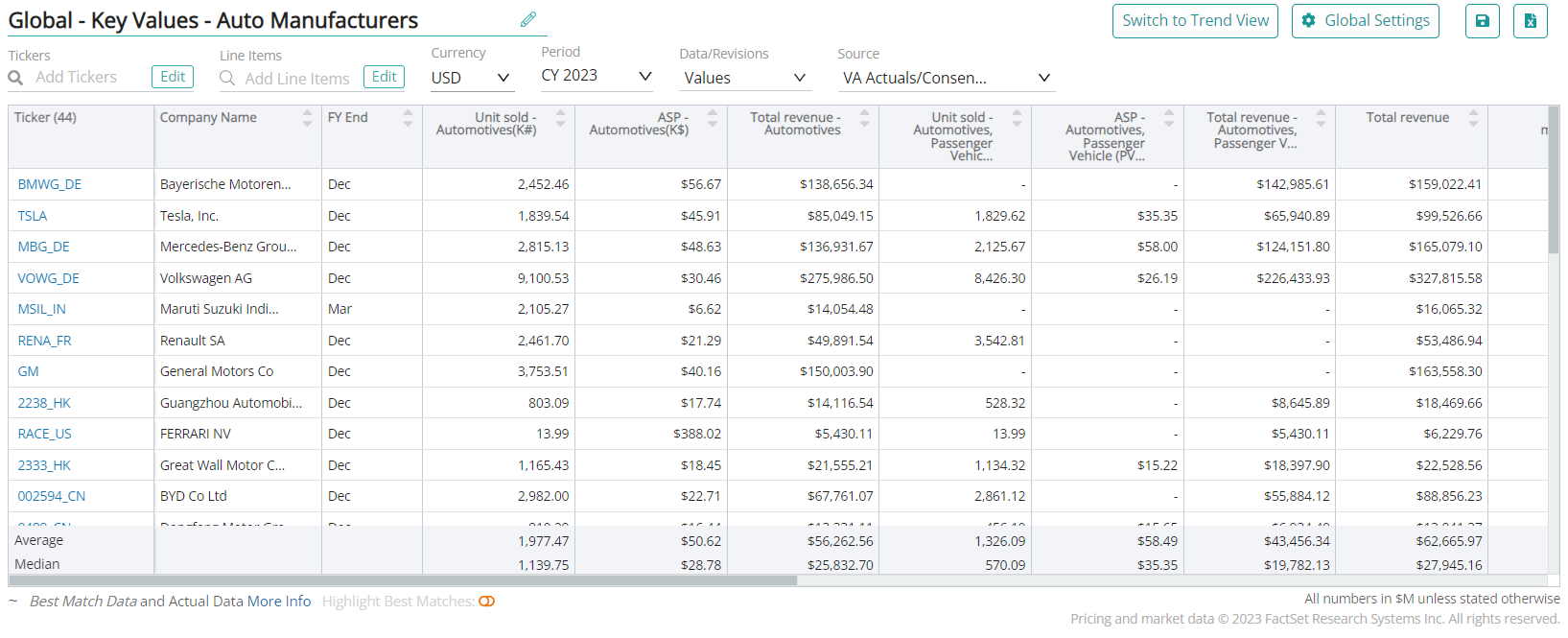Open GM ticker link
Image resolution: width=1568 pixels, height=638 pixels.
click(x=28, y=371)
